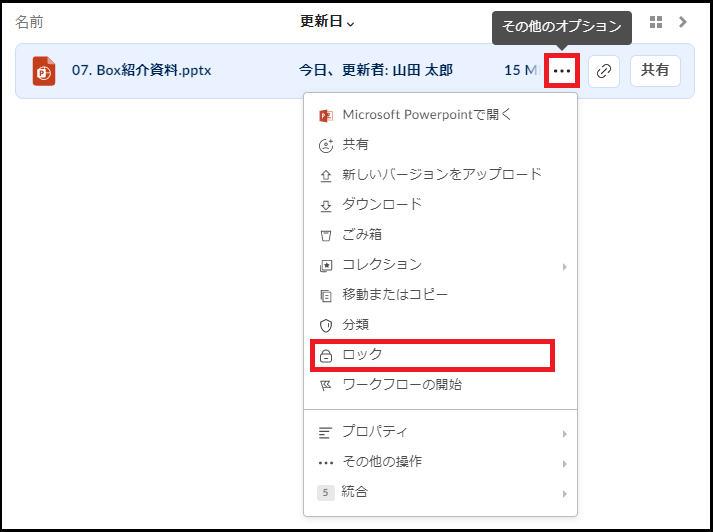Screen dimensions: 713x532
Task: Click the right chevron beside grid view
Action: point(683,22)
